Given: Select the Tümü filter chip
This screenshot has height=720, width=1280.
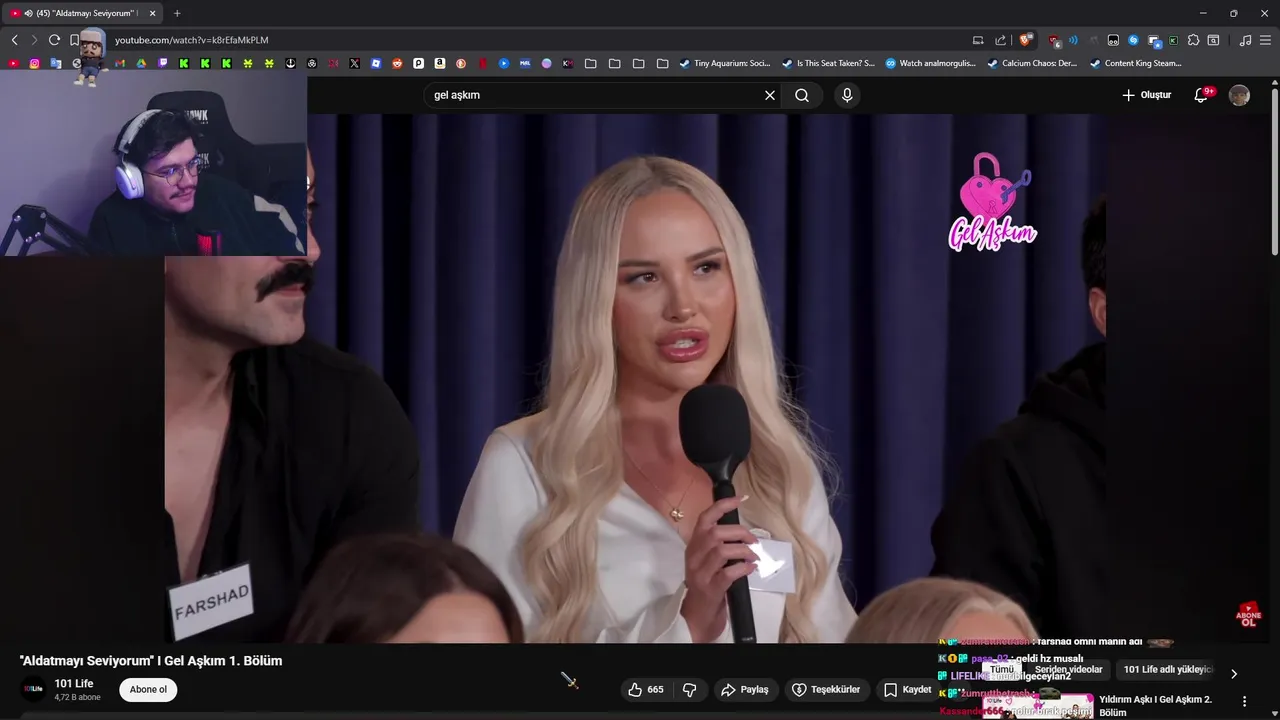Looking at the screenshot, I should (1001, 669).
